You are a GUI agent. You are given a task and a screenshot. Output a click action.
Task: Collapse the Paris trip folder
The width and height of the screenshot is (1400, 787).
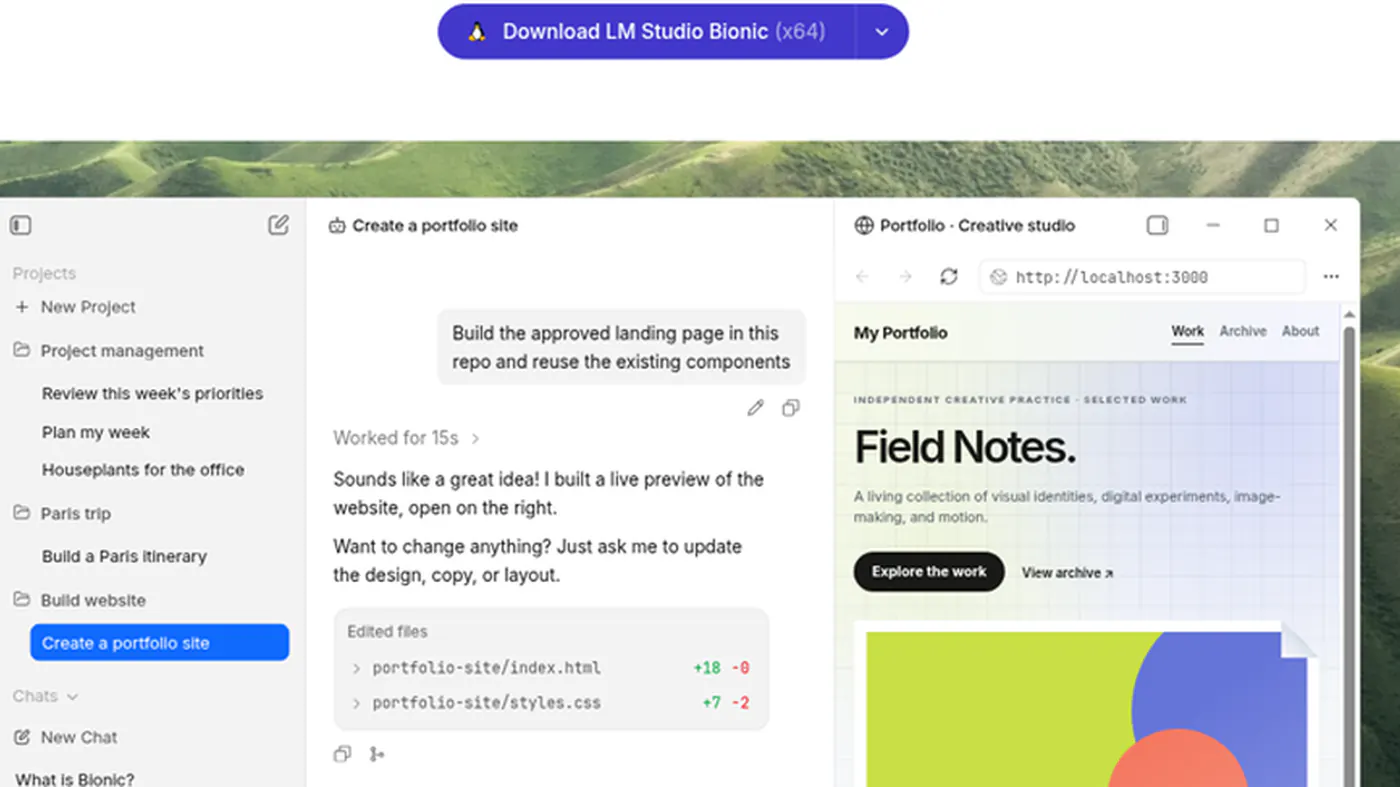[x=21, y=513]
